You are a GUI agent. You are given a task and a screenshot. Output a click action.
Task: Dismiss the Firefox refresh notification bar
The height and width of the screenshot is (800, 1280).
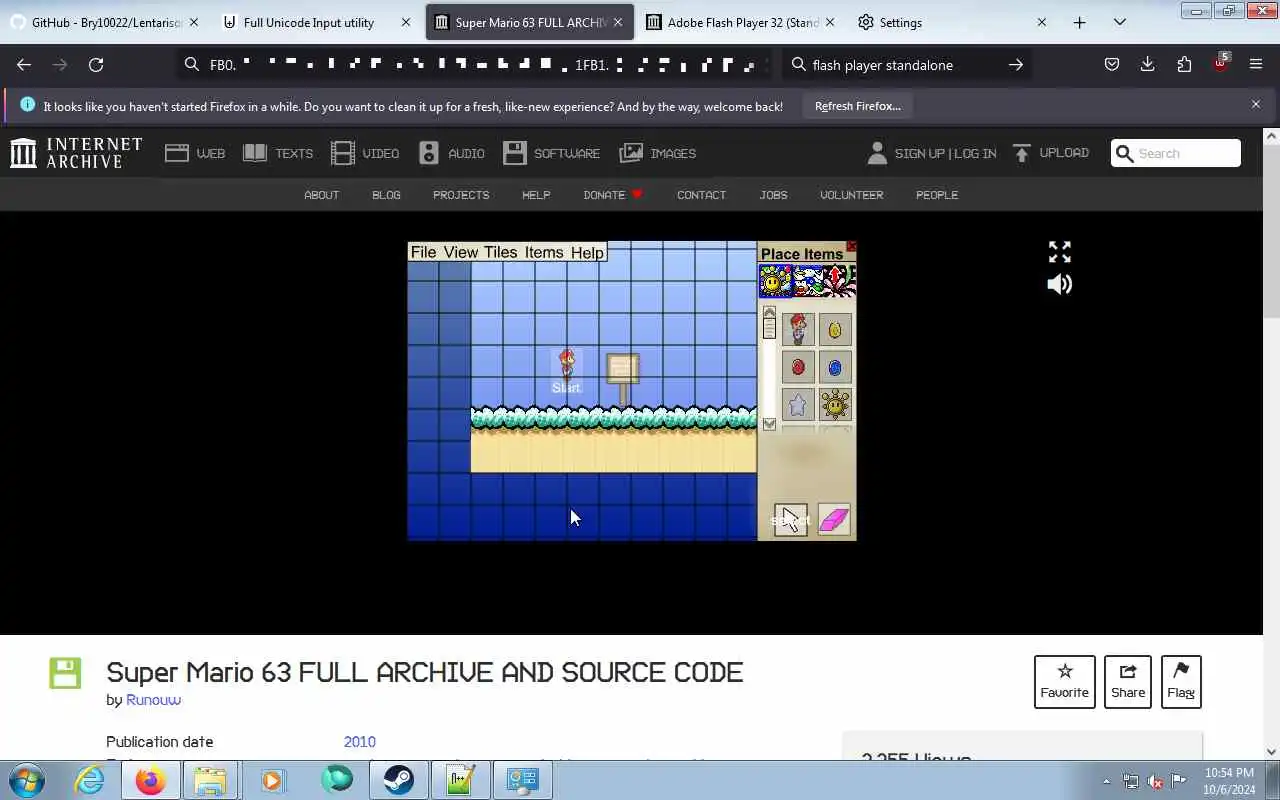pyautogui.click(x=1256, y=104)
